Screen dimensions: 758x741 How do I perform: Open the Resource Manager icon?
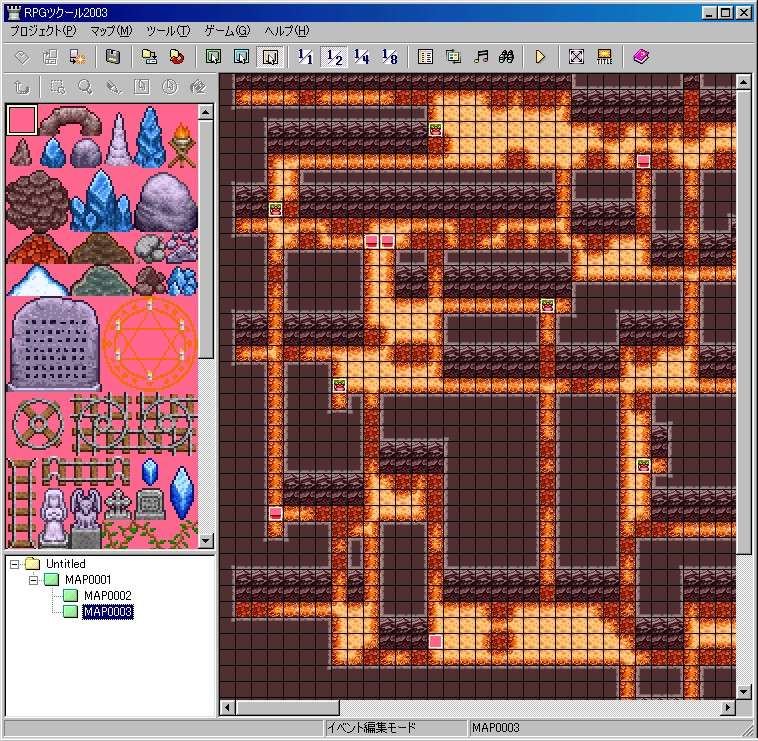[453, 58]
